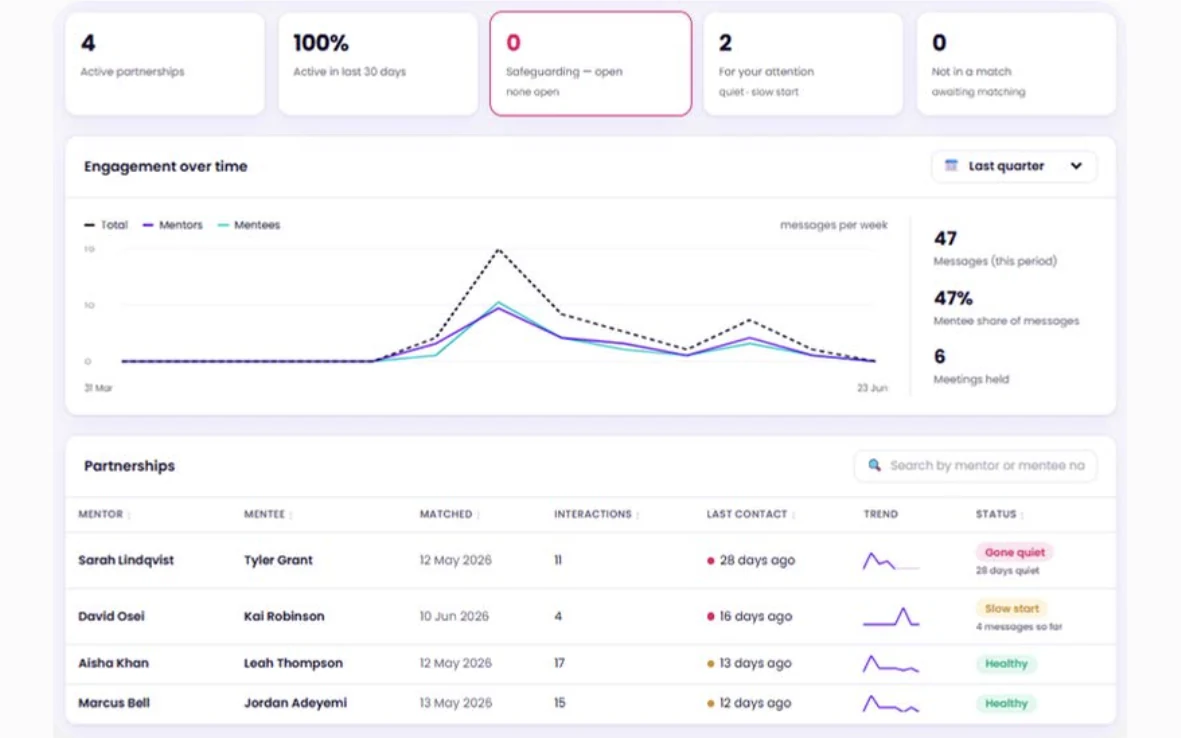
Task: Select the Safeguarding — open card
Action: 590,64
